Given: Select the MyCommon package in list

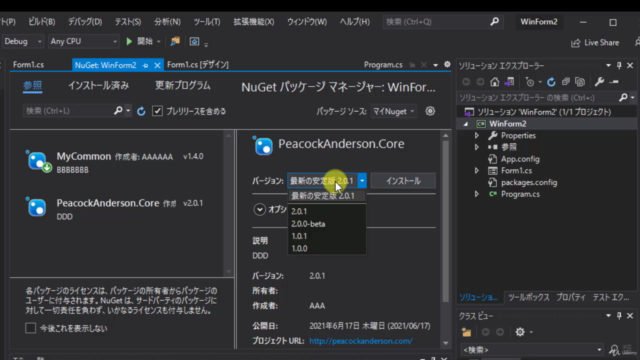Looking at the screenshot, I should (118, 162).
